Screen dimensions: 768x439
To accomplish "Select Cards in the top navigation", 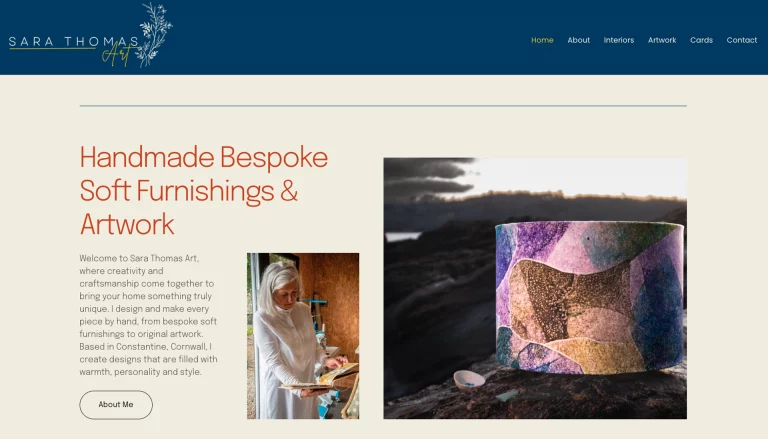I will click(x=701, y=40).
